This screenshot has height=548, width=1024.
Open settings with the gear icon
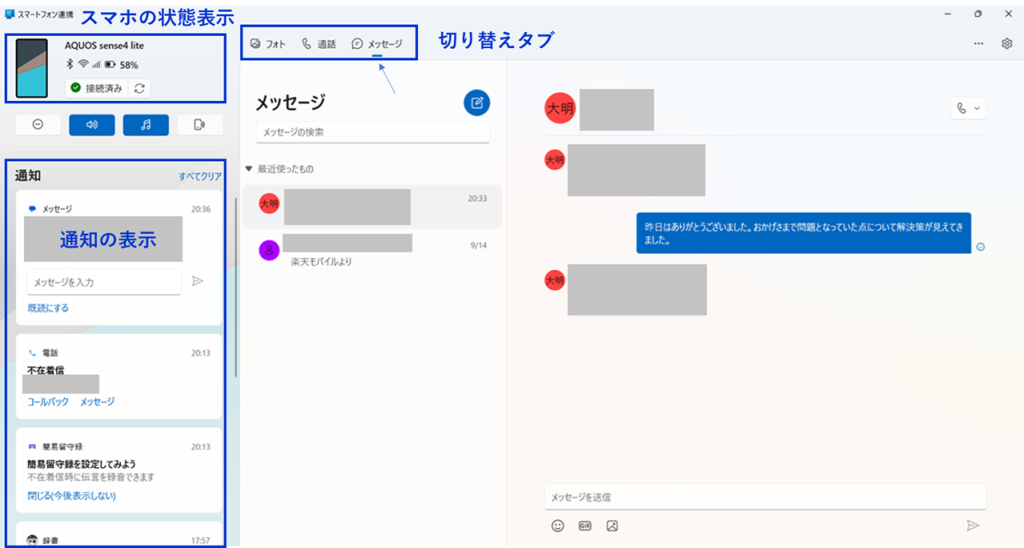pyautogui.click(x=1006, y=44)
